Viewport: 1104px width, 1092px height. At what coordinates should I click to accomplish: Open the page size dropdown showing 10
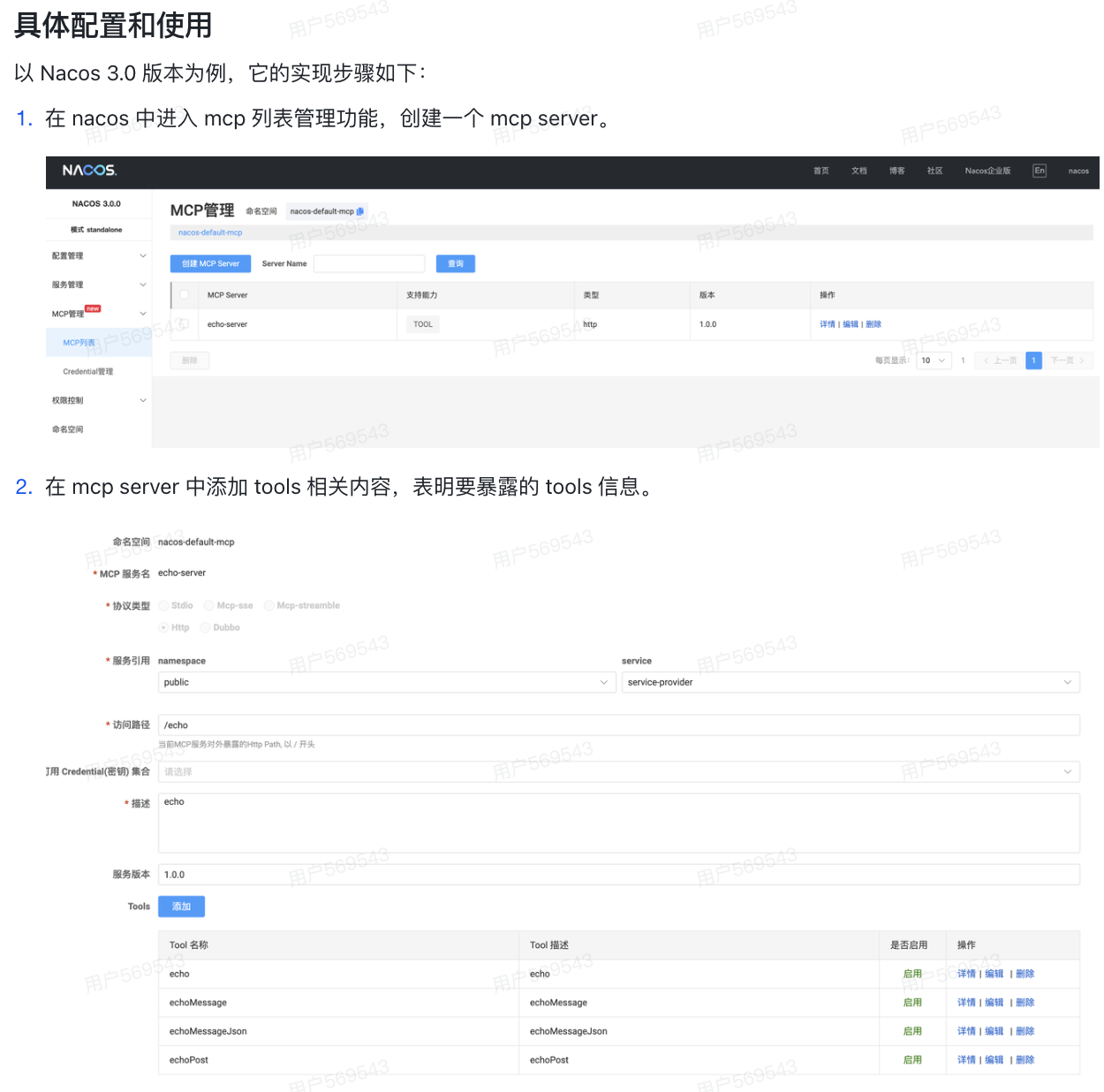(934, 360)
